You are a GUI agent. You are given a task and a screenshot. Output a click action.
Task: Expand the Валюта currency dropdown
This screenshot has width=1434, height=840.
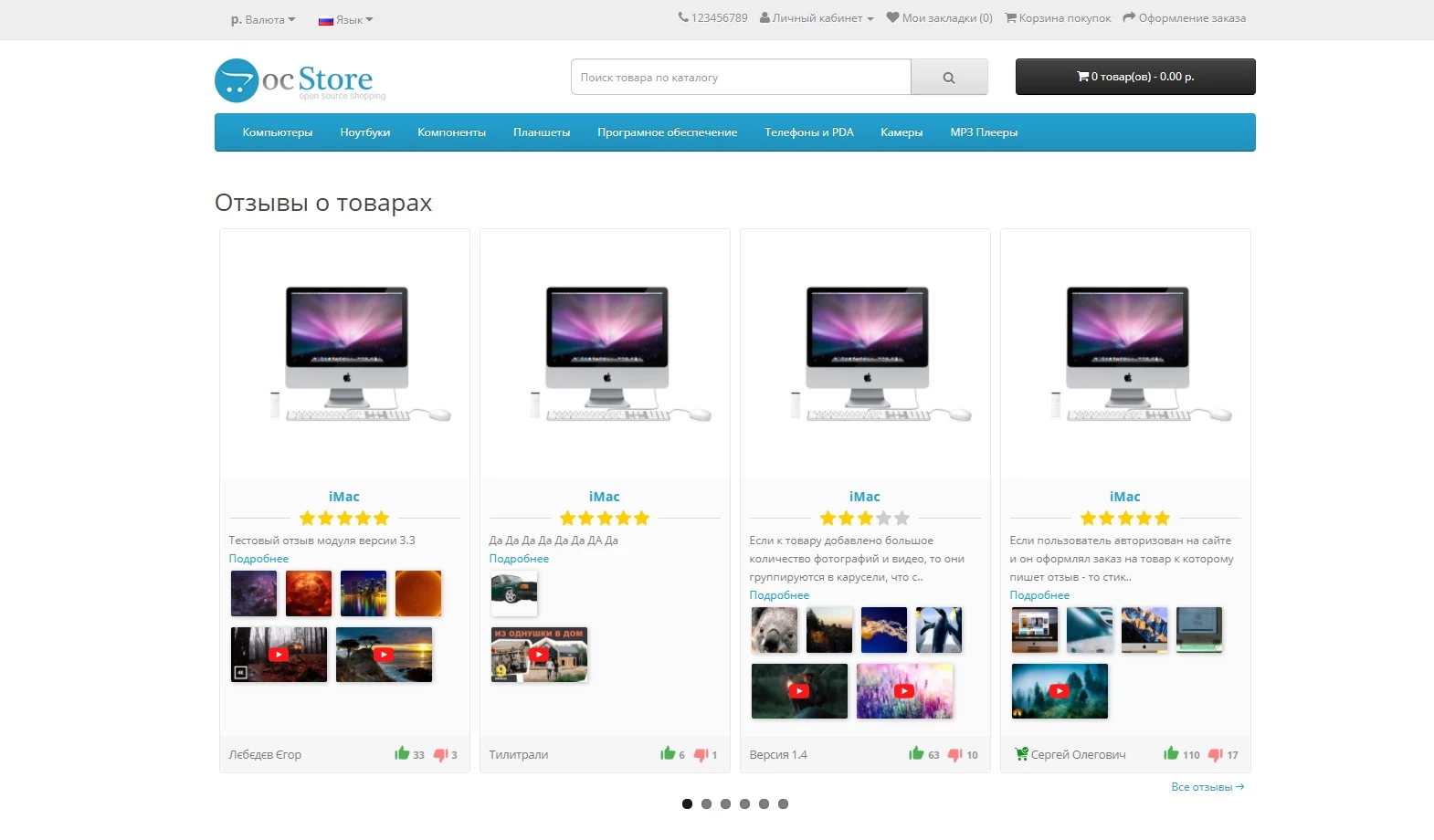pyautogui.click(x=263, y=19)
